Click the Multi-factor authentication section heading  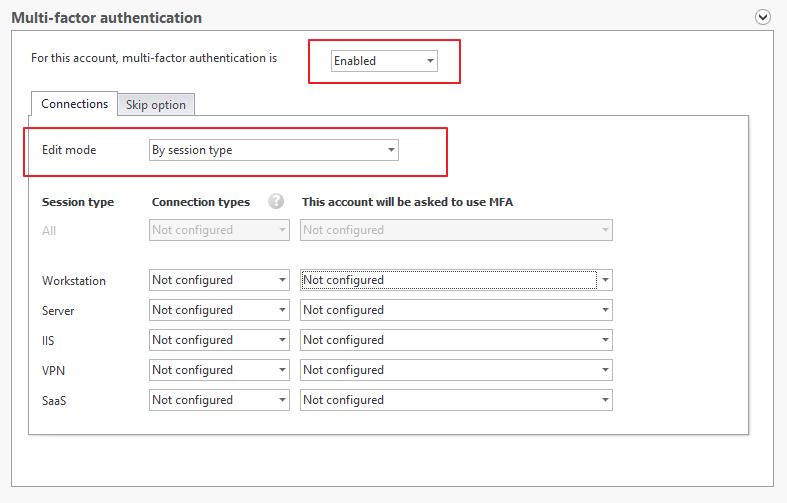[106, 18]
